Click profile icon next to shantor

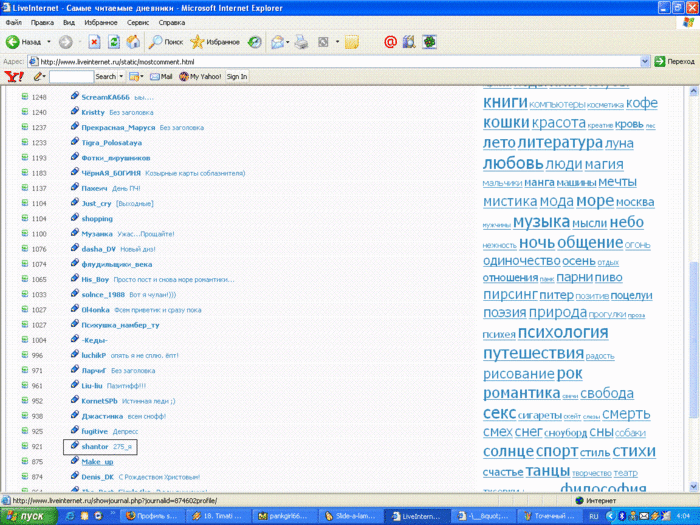75,445
